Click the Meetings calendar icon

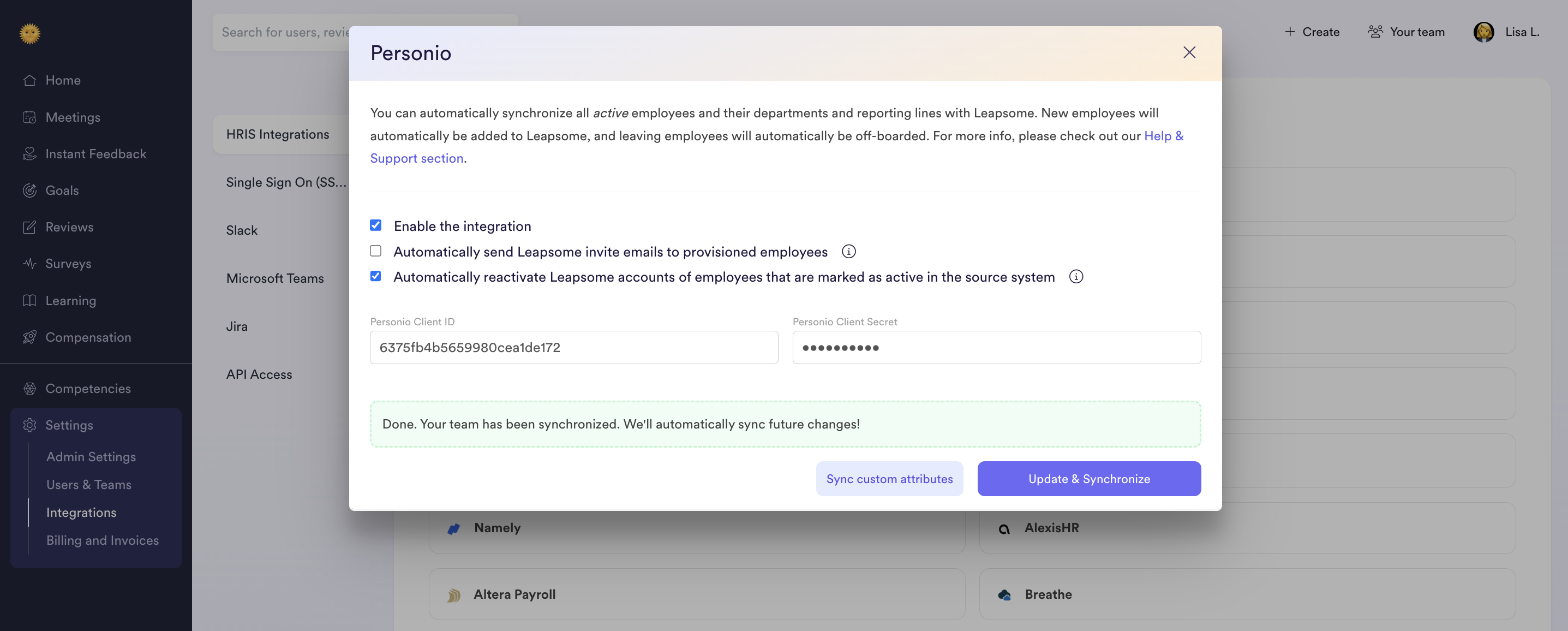[x=29, y=117]
